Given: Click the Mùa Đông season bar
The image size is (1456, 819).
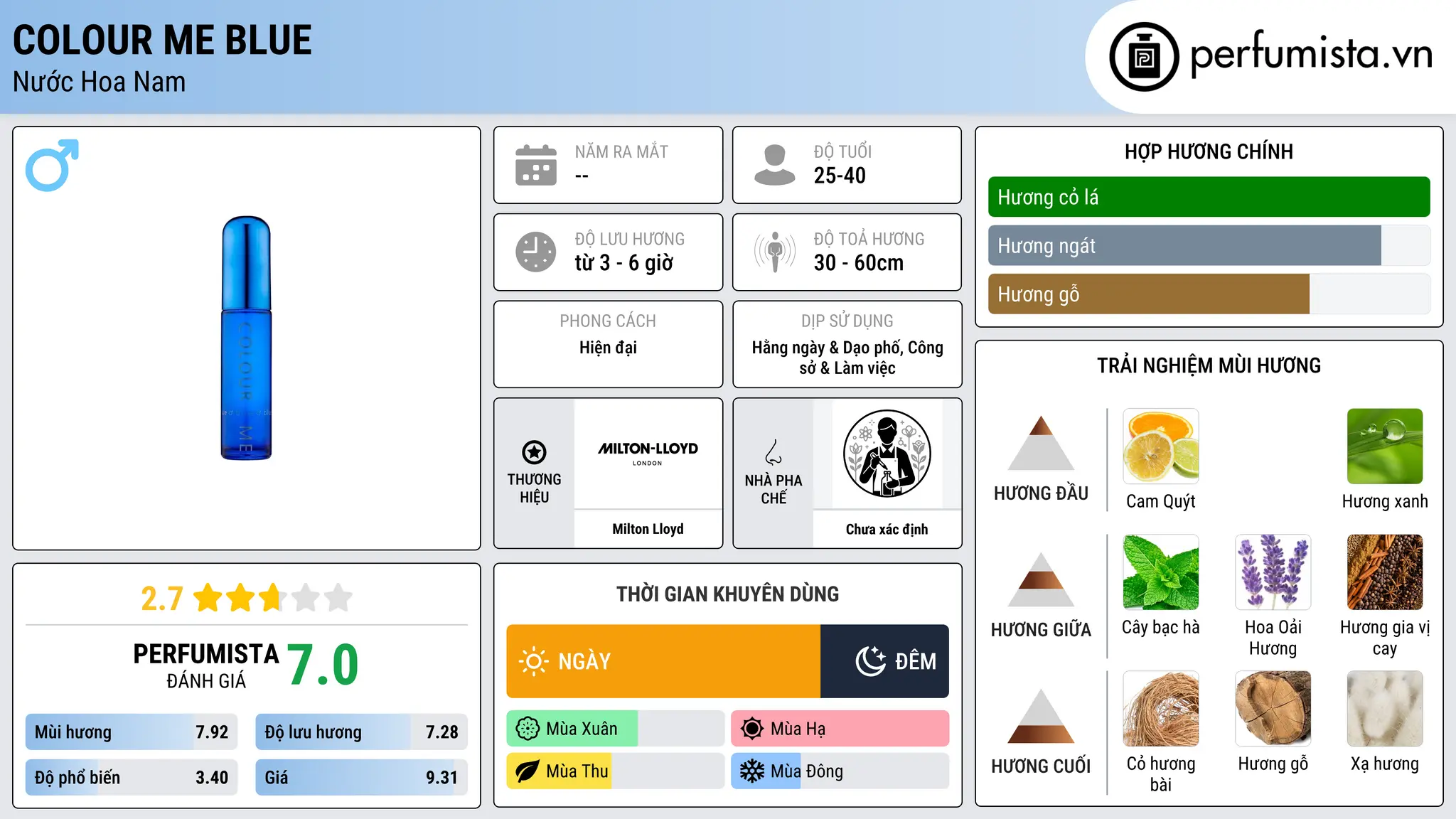Looking at the screenshot, I should tap(840, 771).
